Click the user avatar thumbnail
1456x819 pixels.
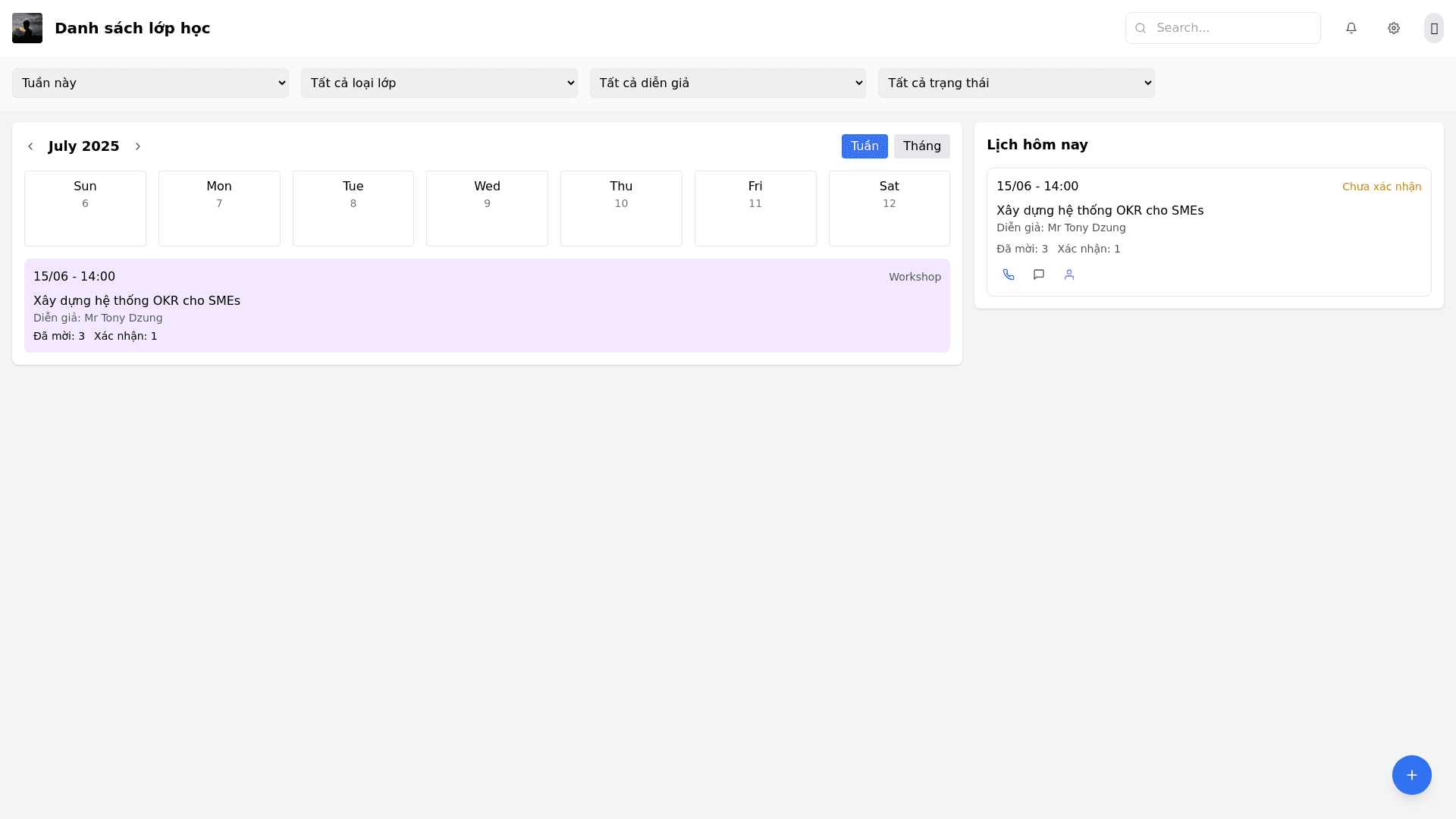[x=27, y=28]
